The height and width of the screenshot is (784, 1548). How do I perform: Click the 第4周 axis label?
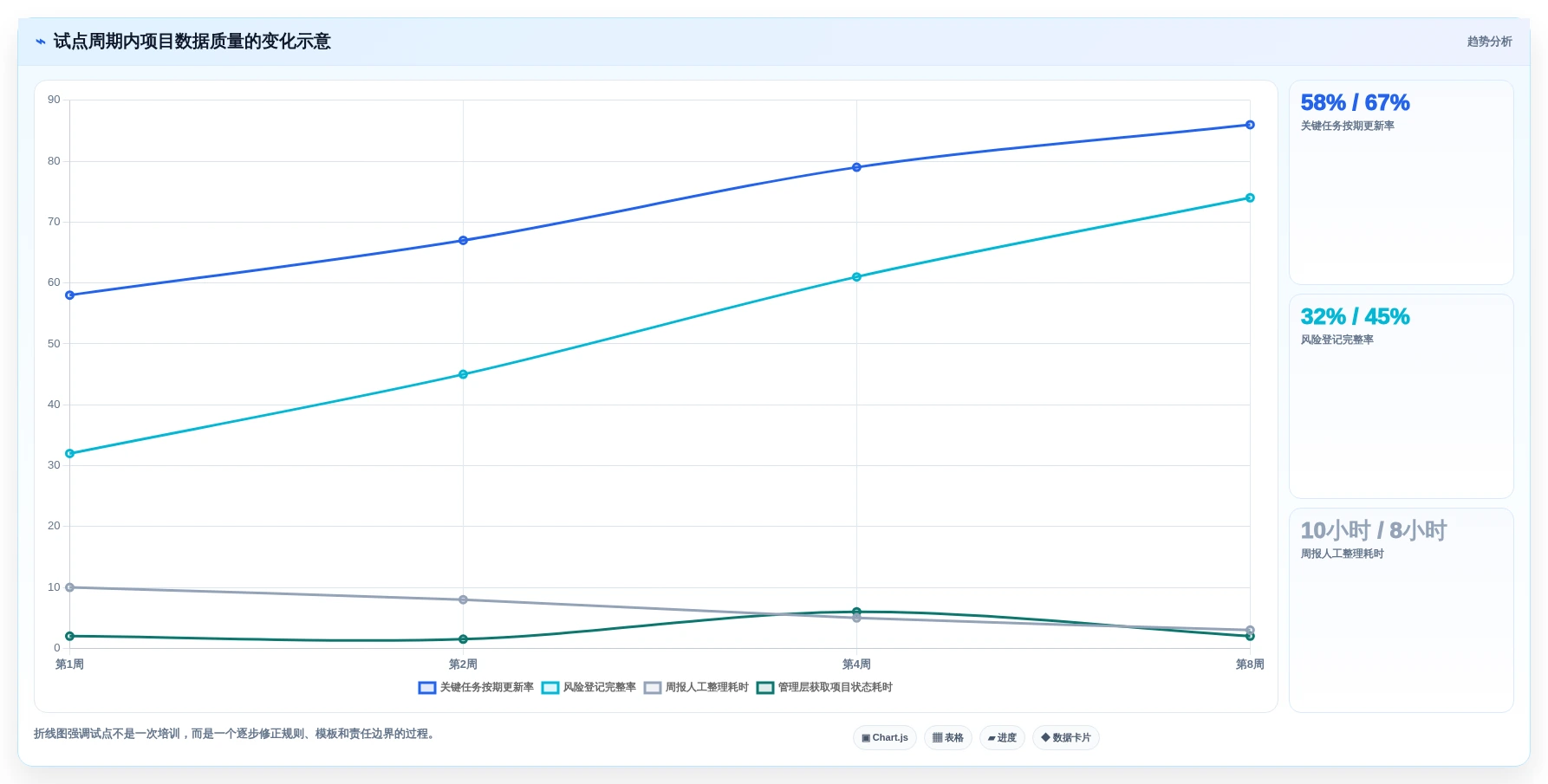856,664
